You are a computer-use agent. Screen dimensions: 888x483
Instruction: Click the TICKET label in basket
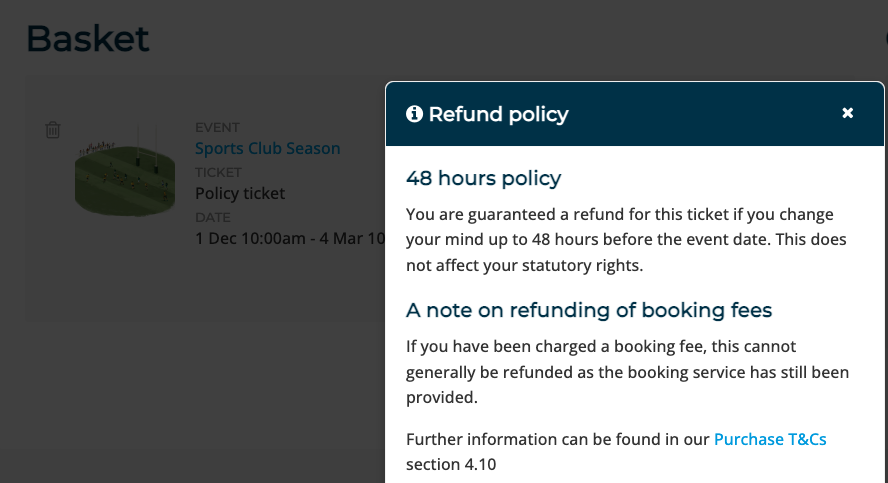pos(218,172)
